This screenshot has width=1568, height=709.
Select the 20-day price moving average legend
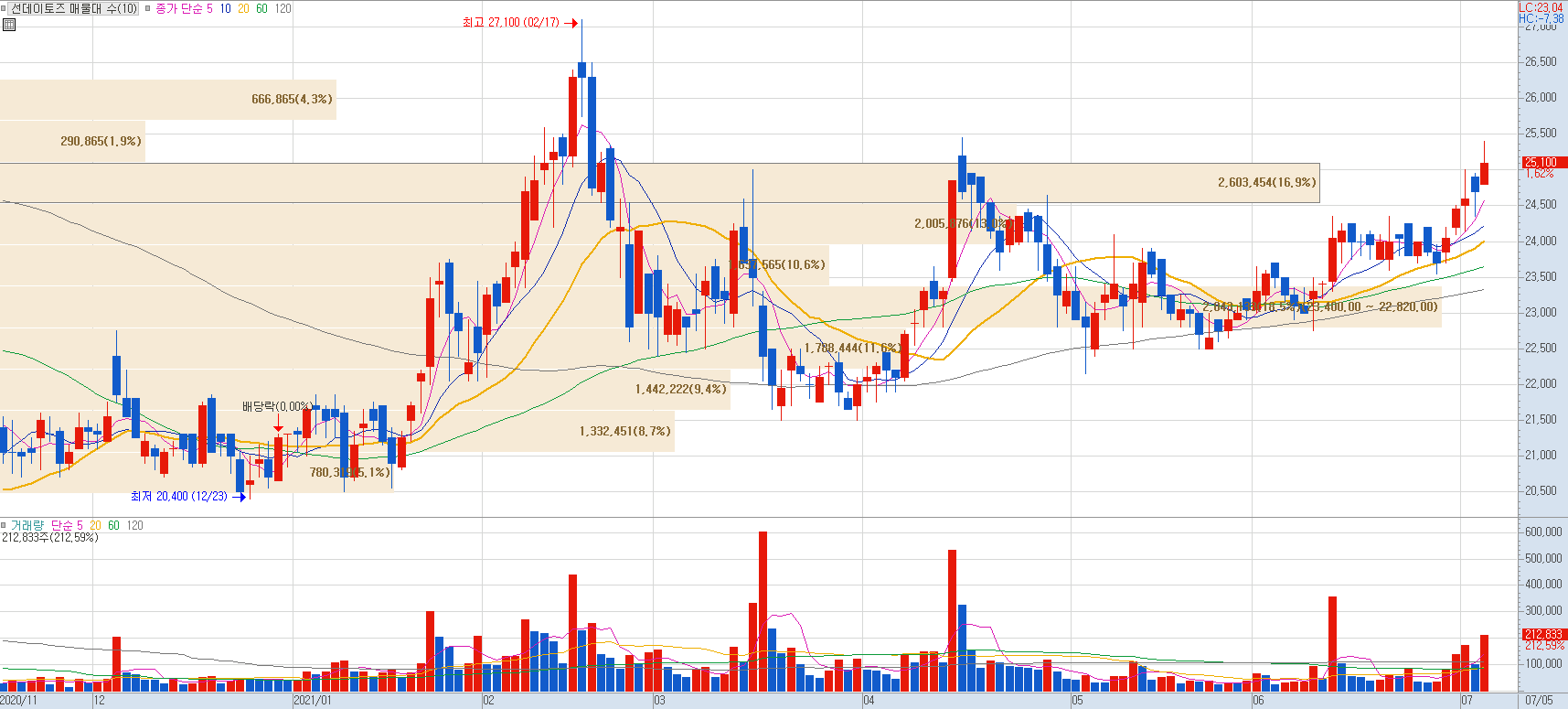[x=243, y=8]
